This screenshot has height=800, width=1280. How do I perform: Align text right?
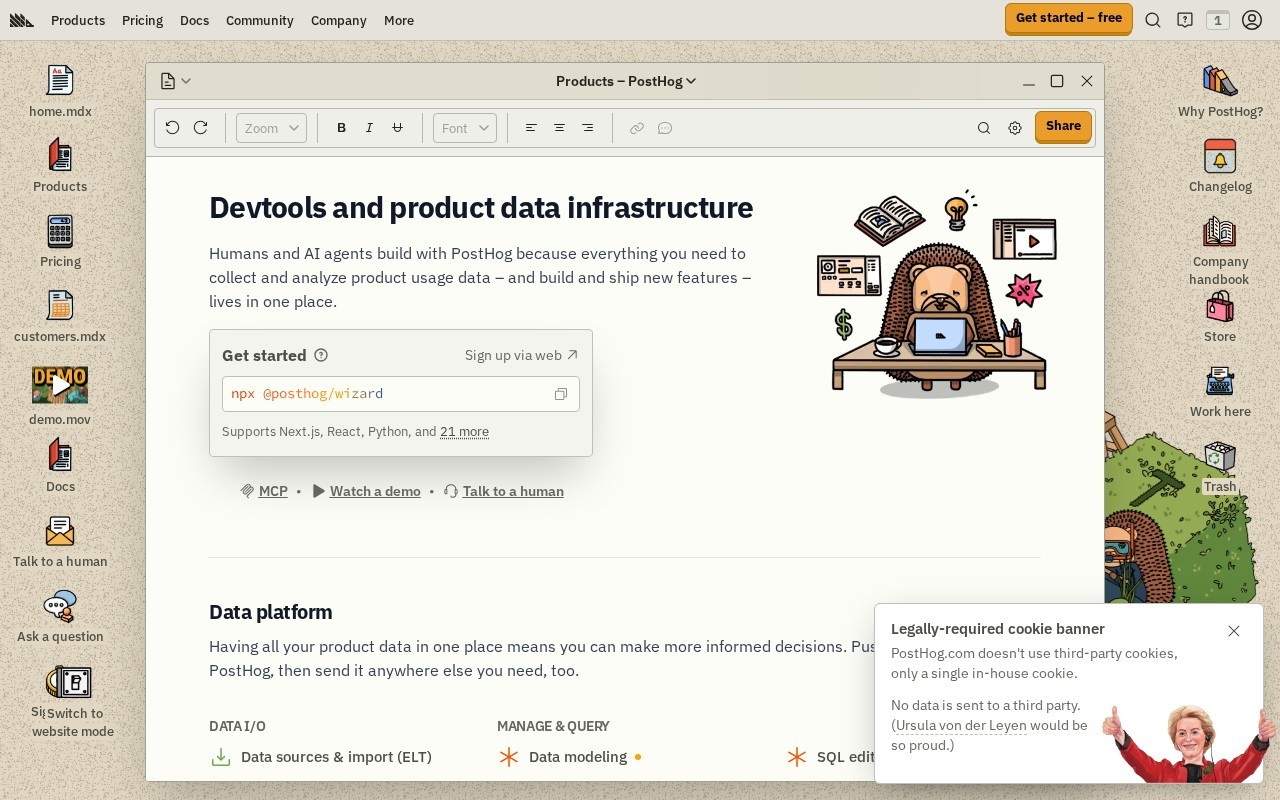pyautogui.click(x=587, y=128)
